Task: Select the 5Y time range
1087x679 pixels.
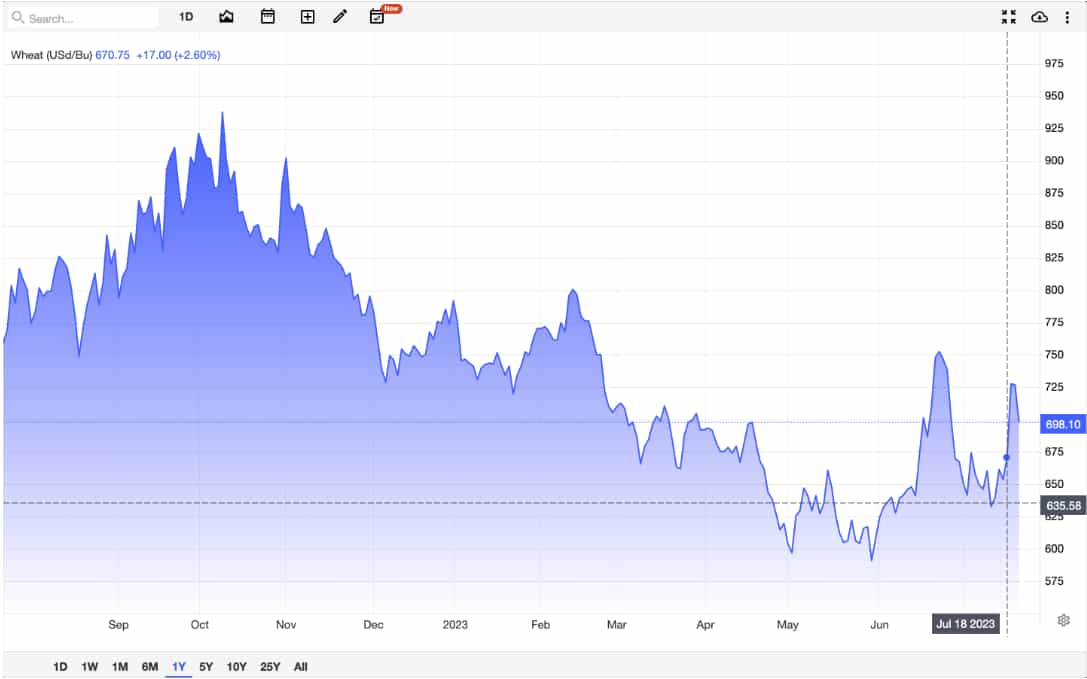Action: point(206,667)
